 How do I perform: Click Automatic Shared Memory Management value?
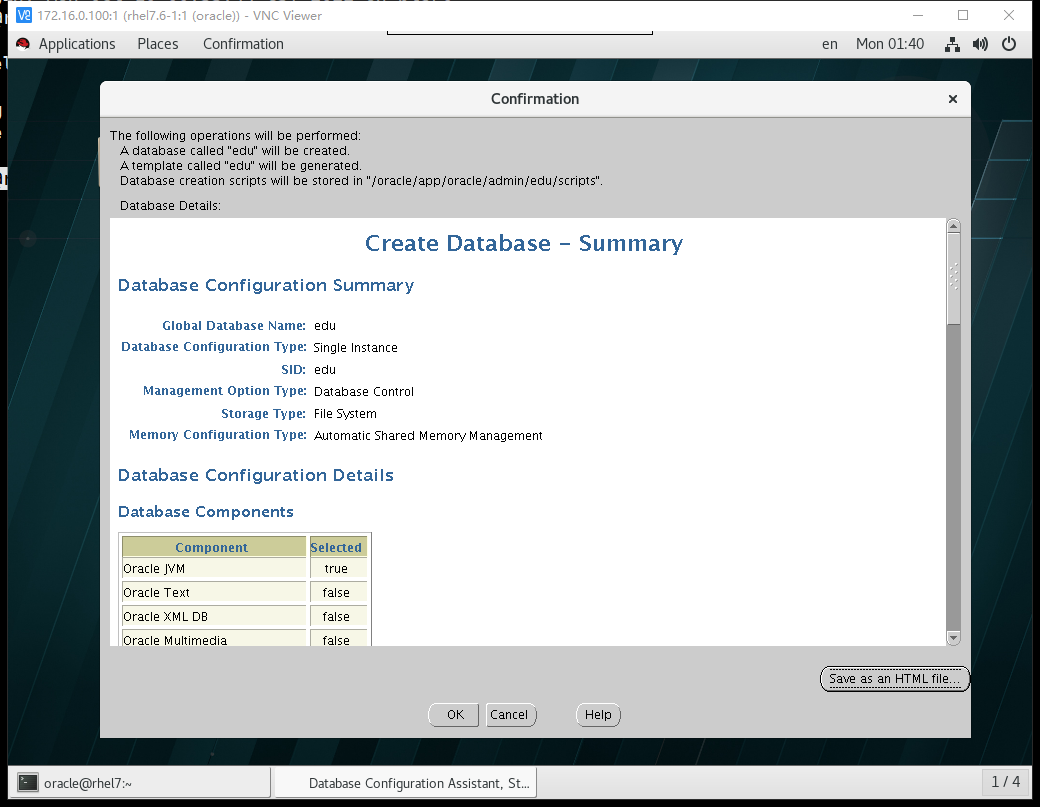[x=428, y=436]
